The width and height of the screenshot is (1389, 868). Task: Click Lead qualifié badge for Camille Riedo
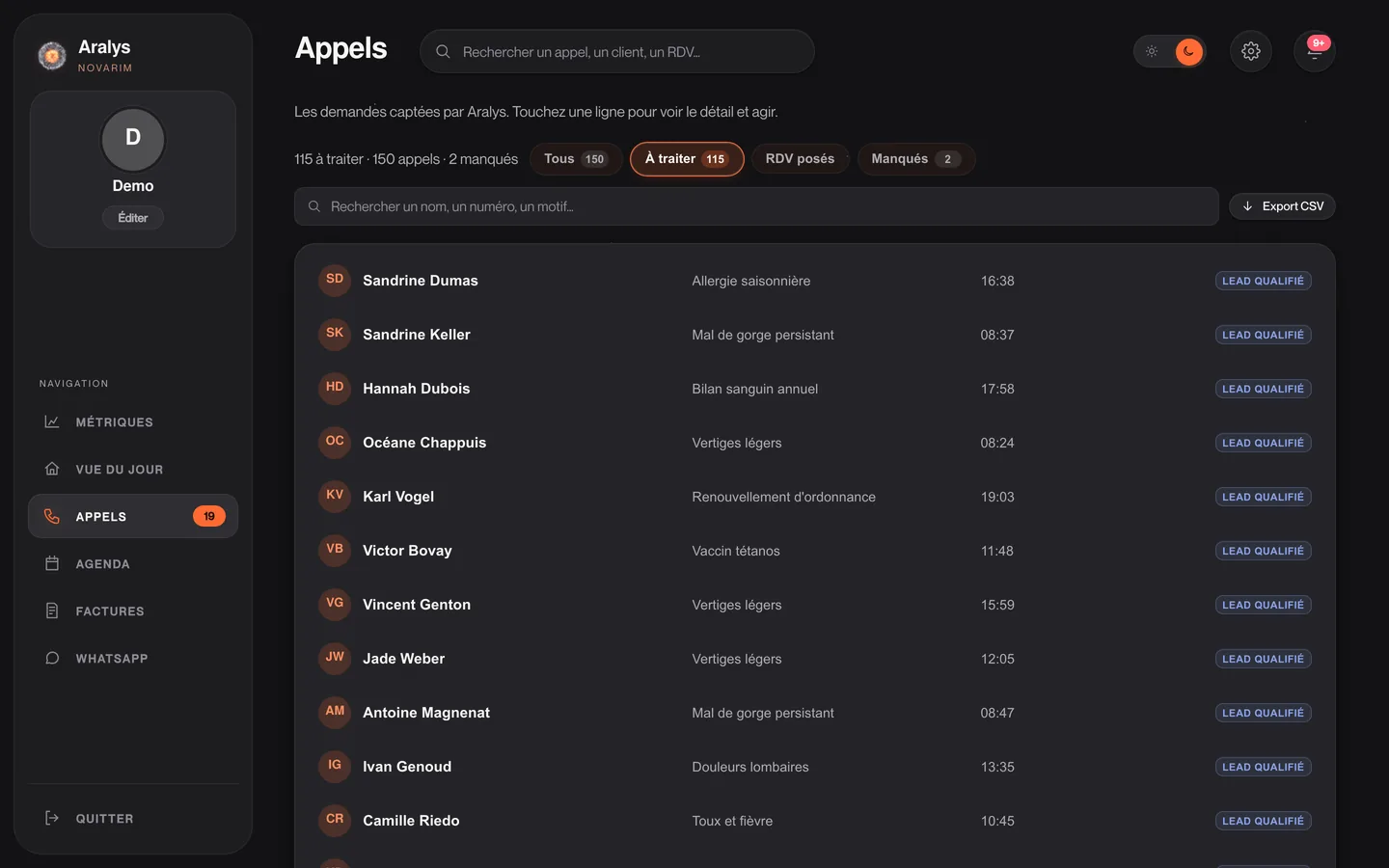pos(1263,821)
